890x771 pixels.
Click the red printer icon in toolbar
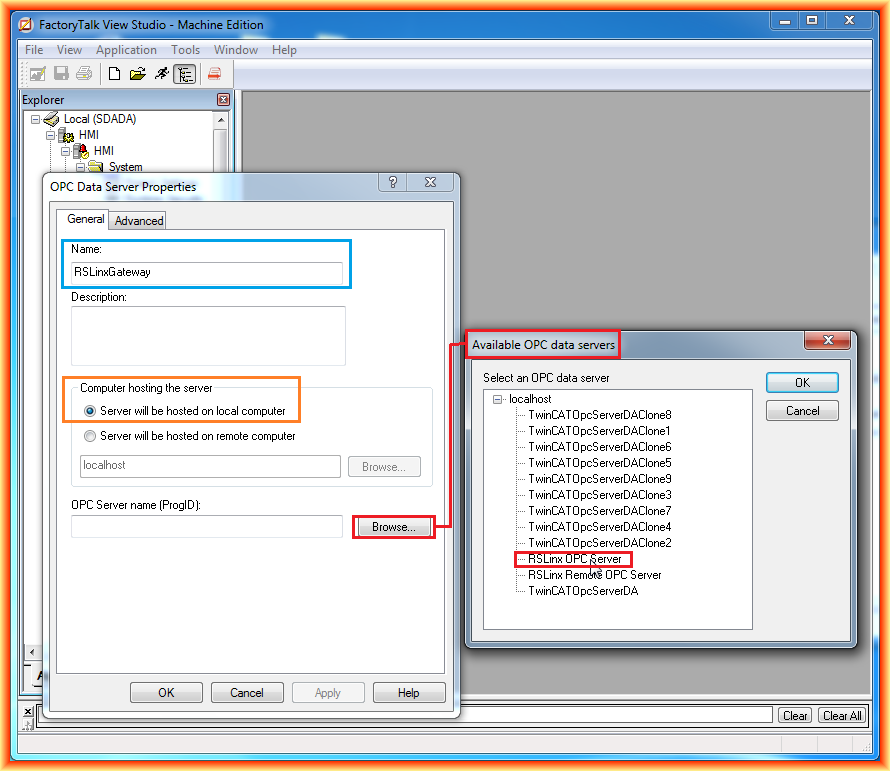214,74
